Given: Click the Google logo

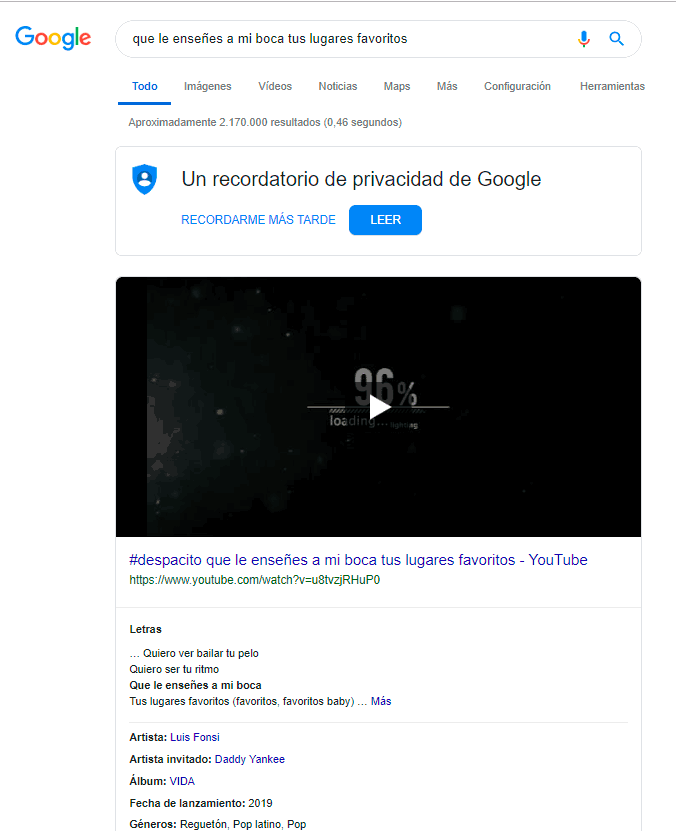Looking at the screenshot, I should (53, 38).
